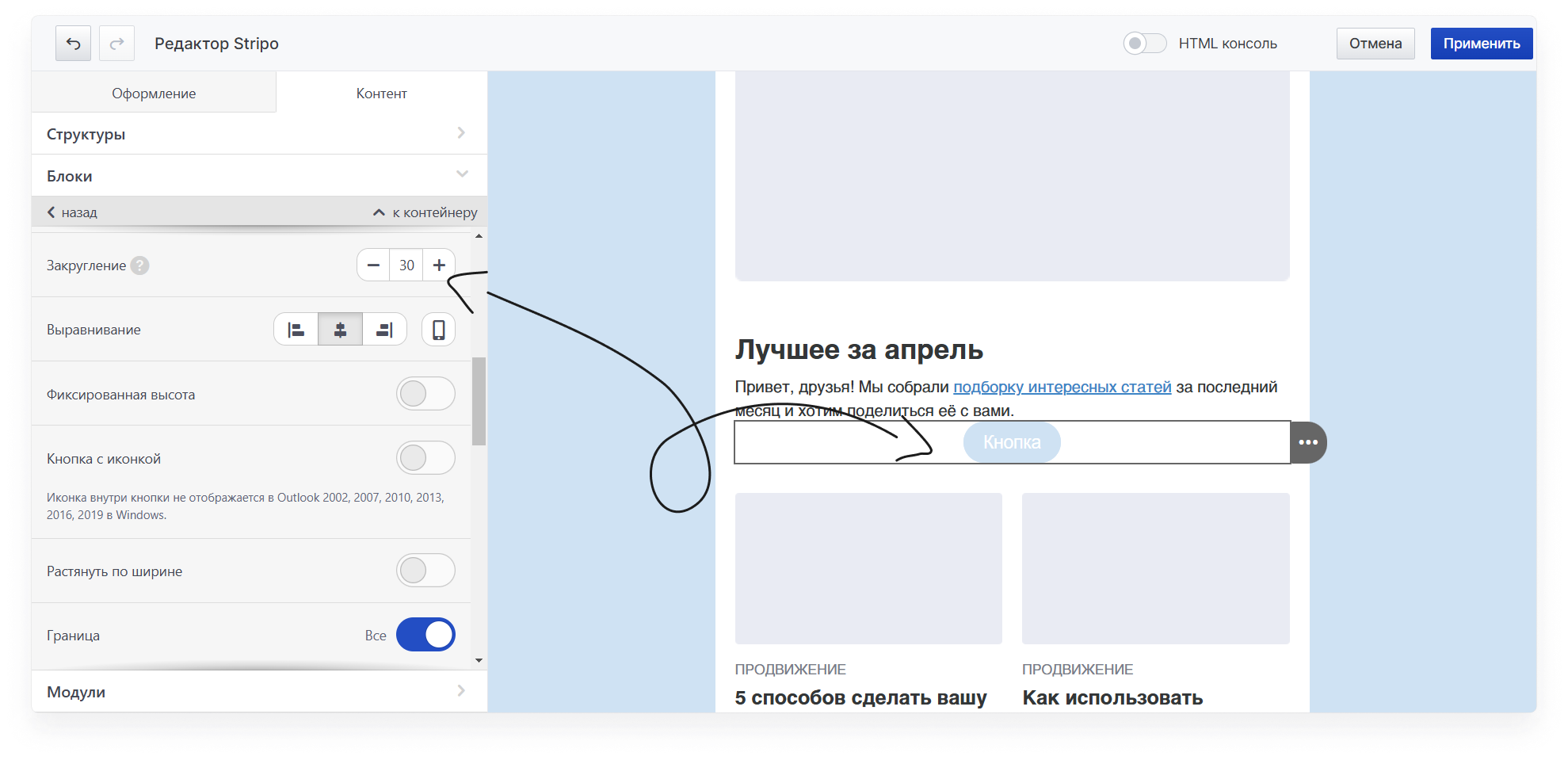Toggle the HTML консоль switch
Screen dimensions: 1568x760
tap(1145, 44)
